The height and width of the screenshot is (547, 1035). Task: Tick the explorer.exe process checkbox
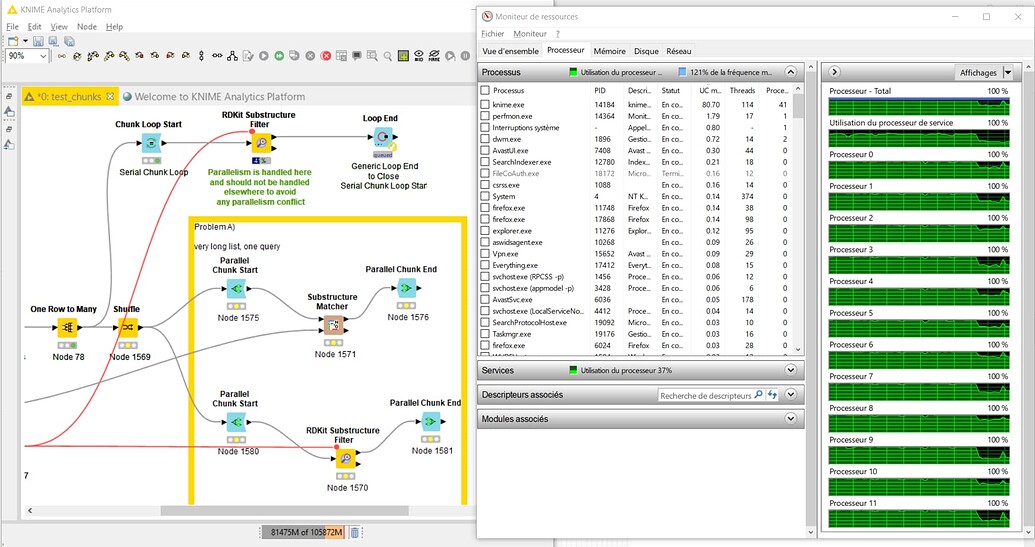point(485,231)
